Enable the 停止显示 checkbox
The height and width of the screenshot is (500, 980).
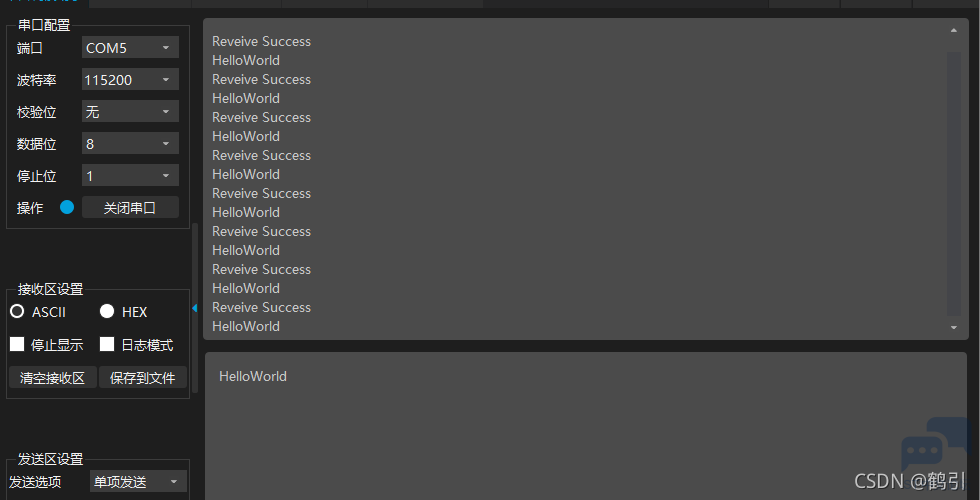point(18,344)
